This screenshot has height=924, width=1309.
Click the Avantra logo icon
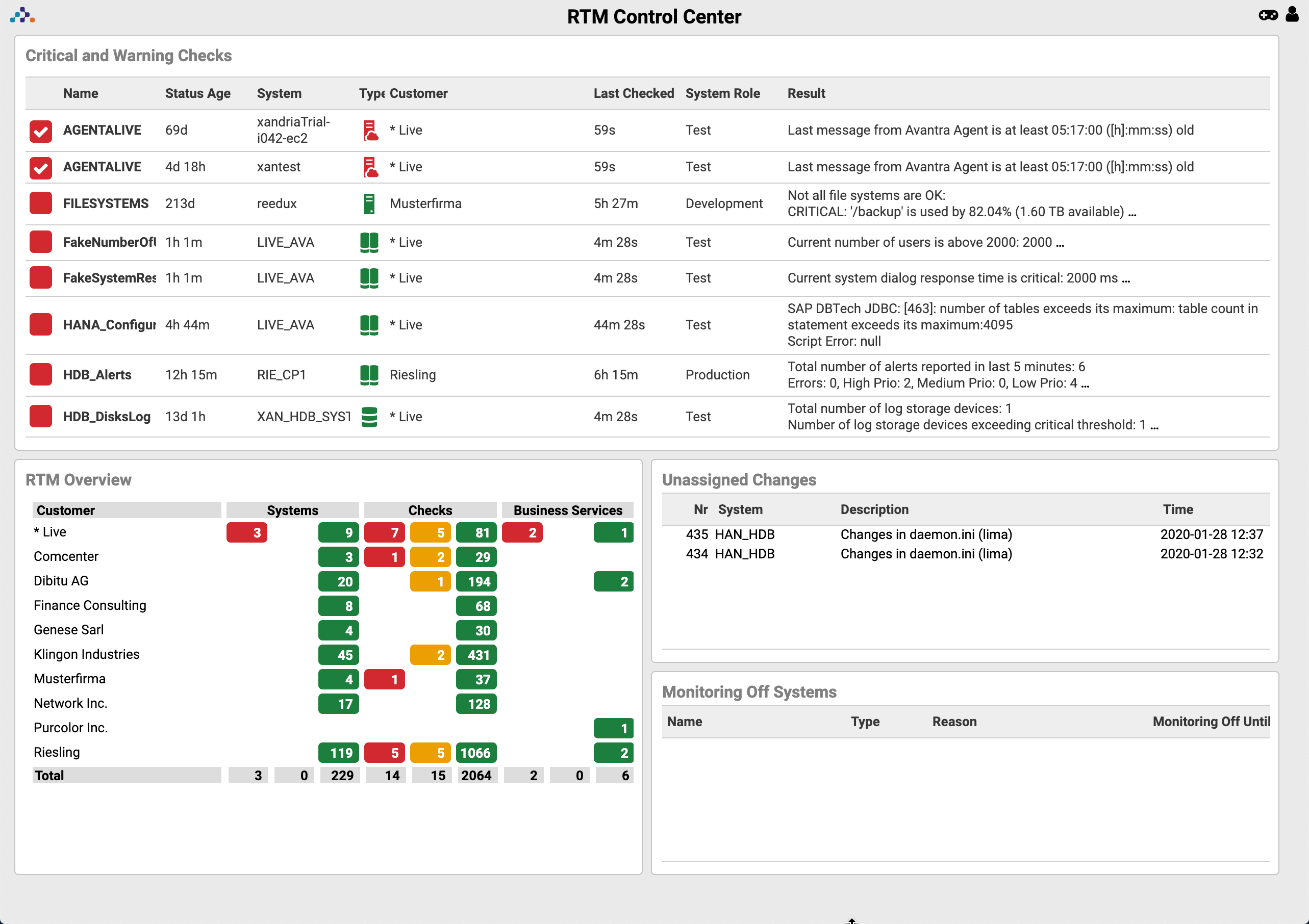(22, 15)
